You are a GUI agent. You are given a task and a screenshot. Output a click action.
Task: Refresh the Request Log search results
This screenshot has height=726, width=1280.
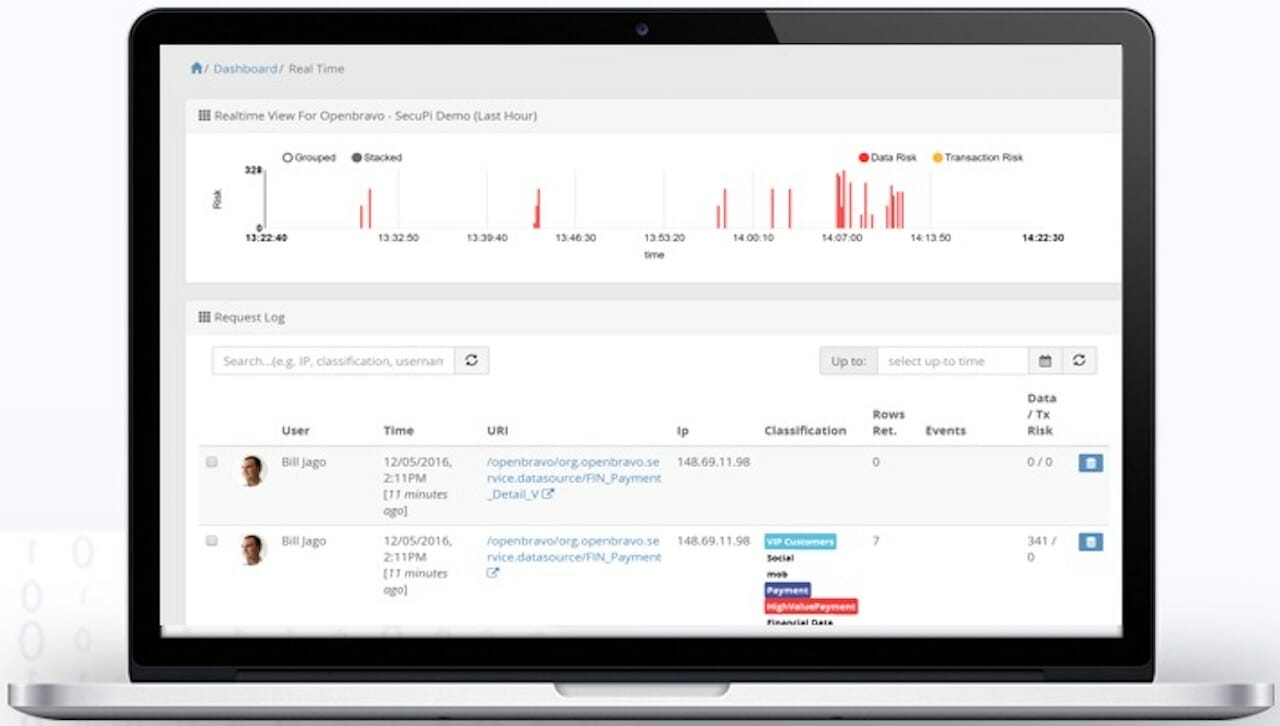click(x=471, y=360)
